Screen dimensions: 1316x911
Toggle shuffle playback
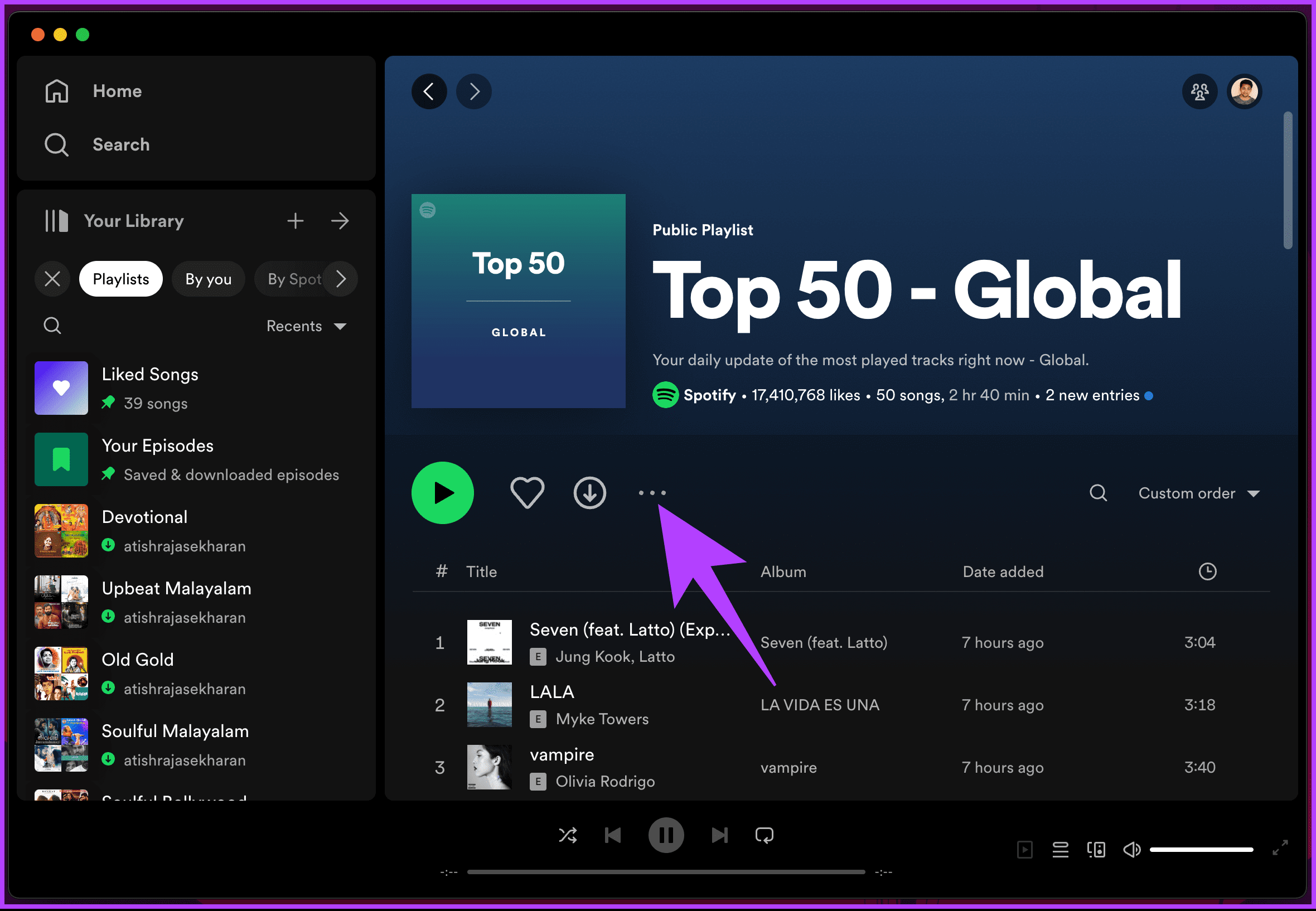(x=568, y=836)
